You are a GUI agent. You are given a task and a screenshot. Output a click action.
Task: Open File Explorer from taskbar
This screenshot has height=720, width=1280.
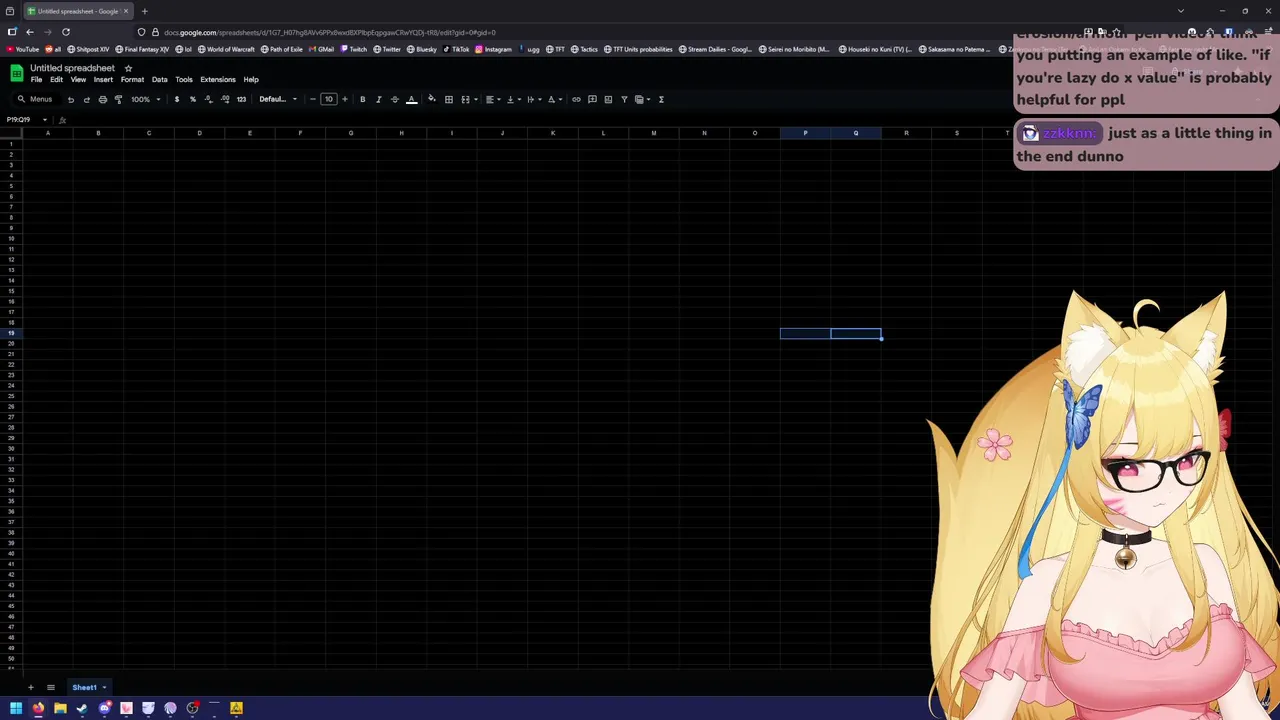[x=60, y=708]
